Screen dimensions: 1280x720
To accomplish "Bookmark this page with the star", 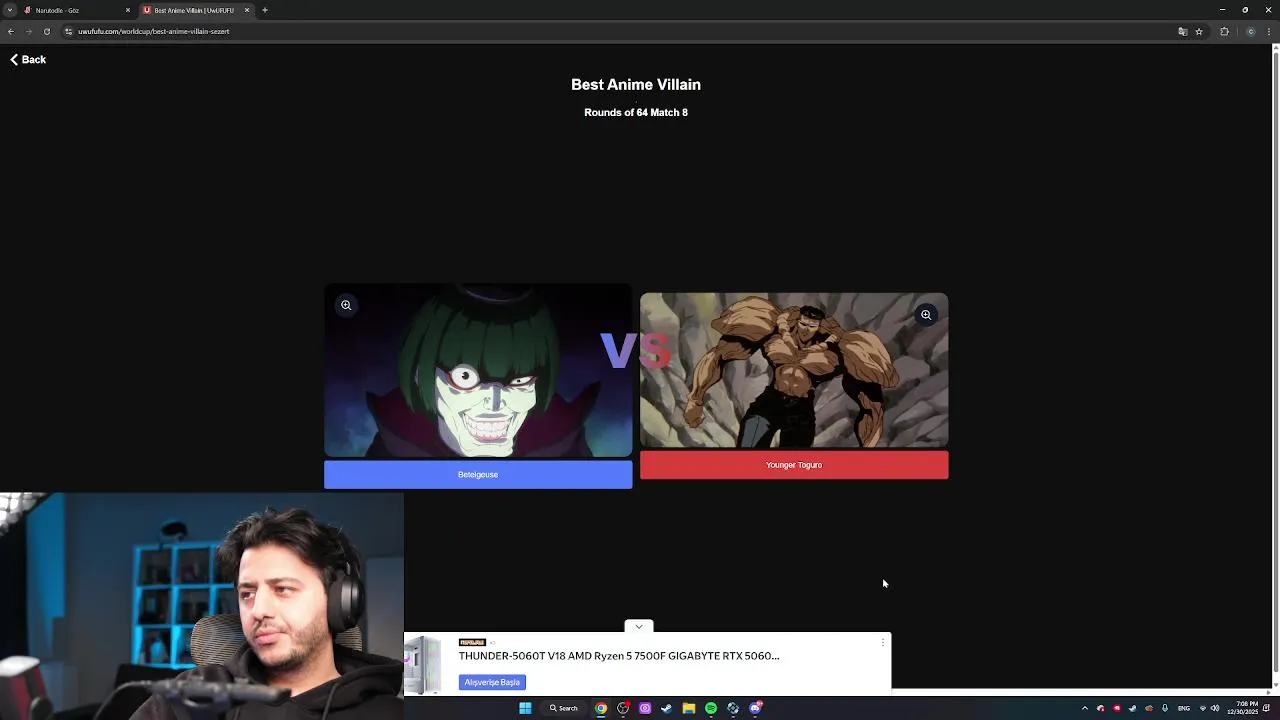I will tap(1199, 31).
